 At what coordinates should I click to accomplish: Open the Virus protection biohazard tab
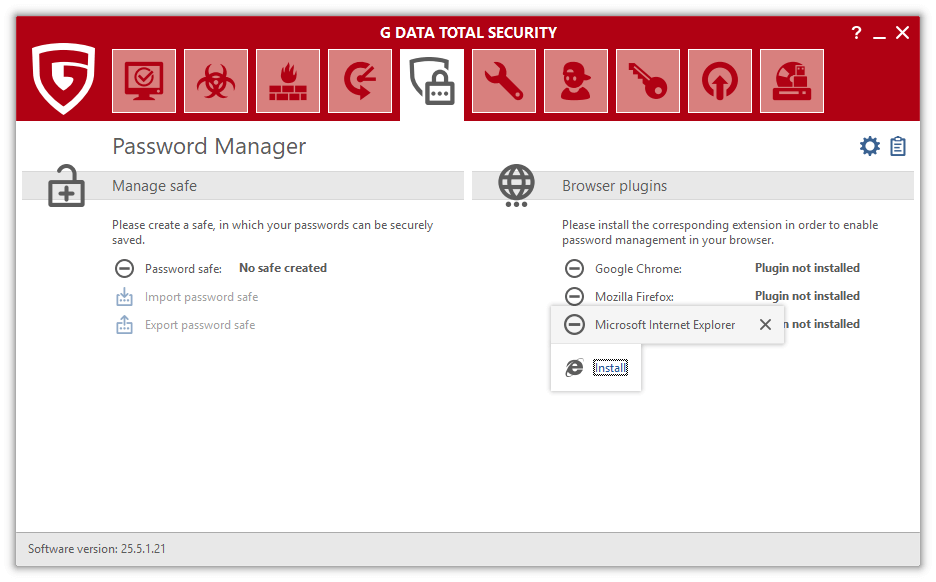click(215, 81)
